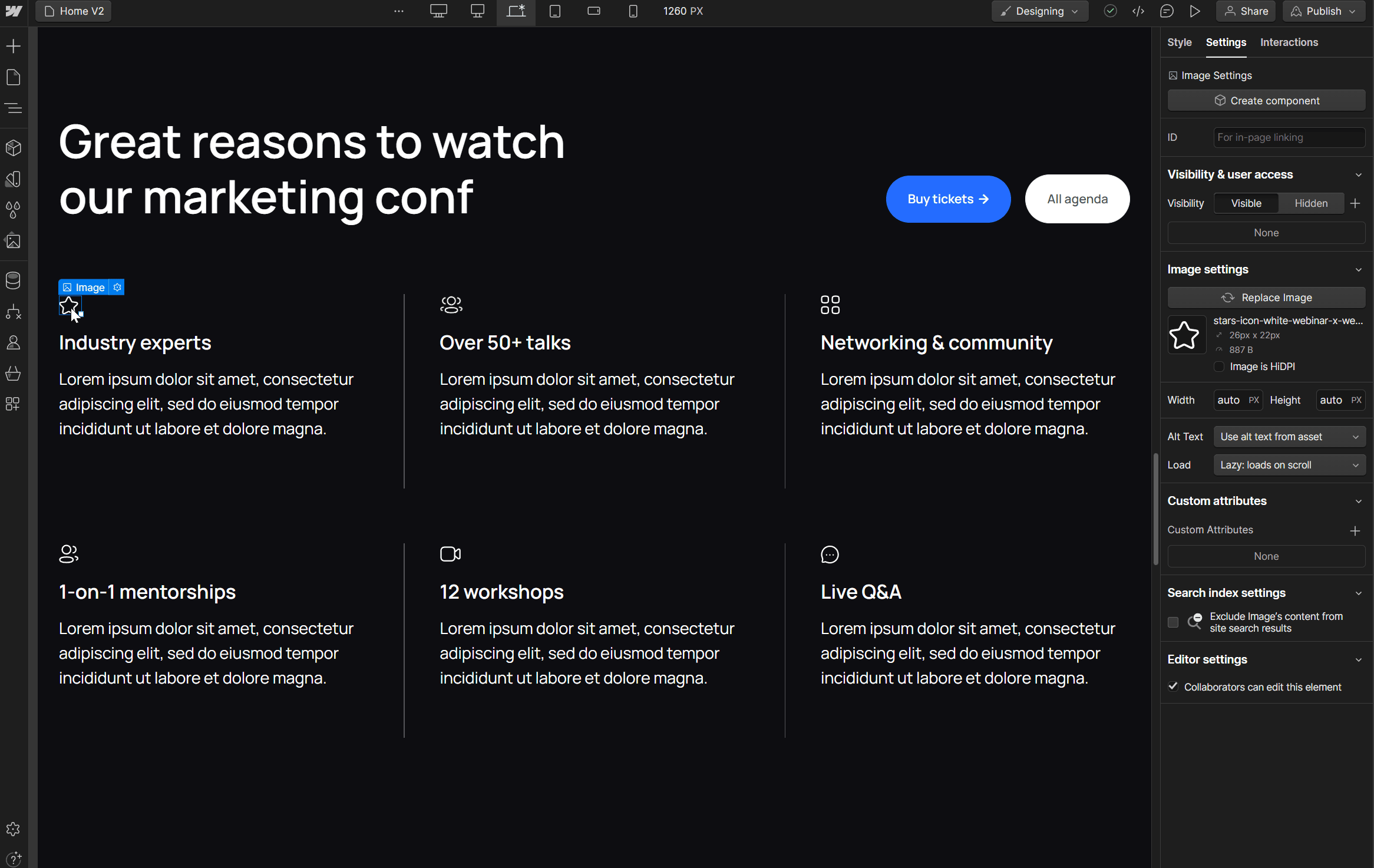This screenshot has width=1374, height=868.
Task: Open the Users panel
Action: point(13,342)
